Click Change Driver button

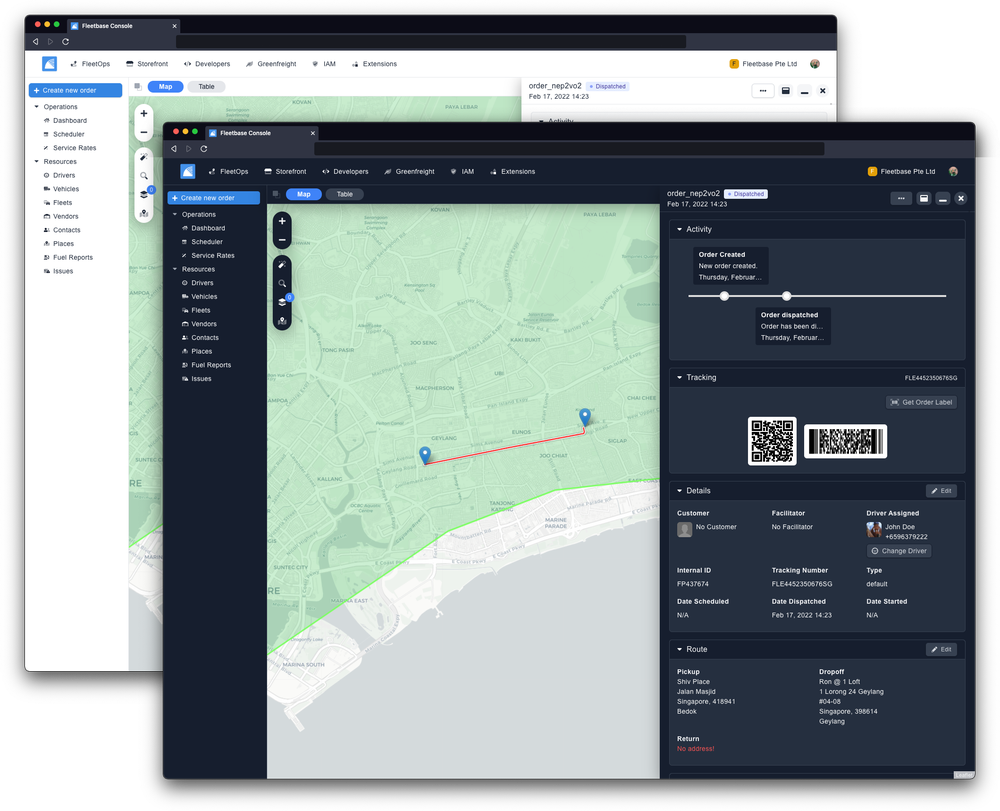899,551
